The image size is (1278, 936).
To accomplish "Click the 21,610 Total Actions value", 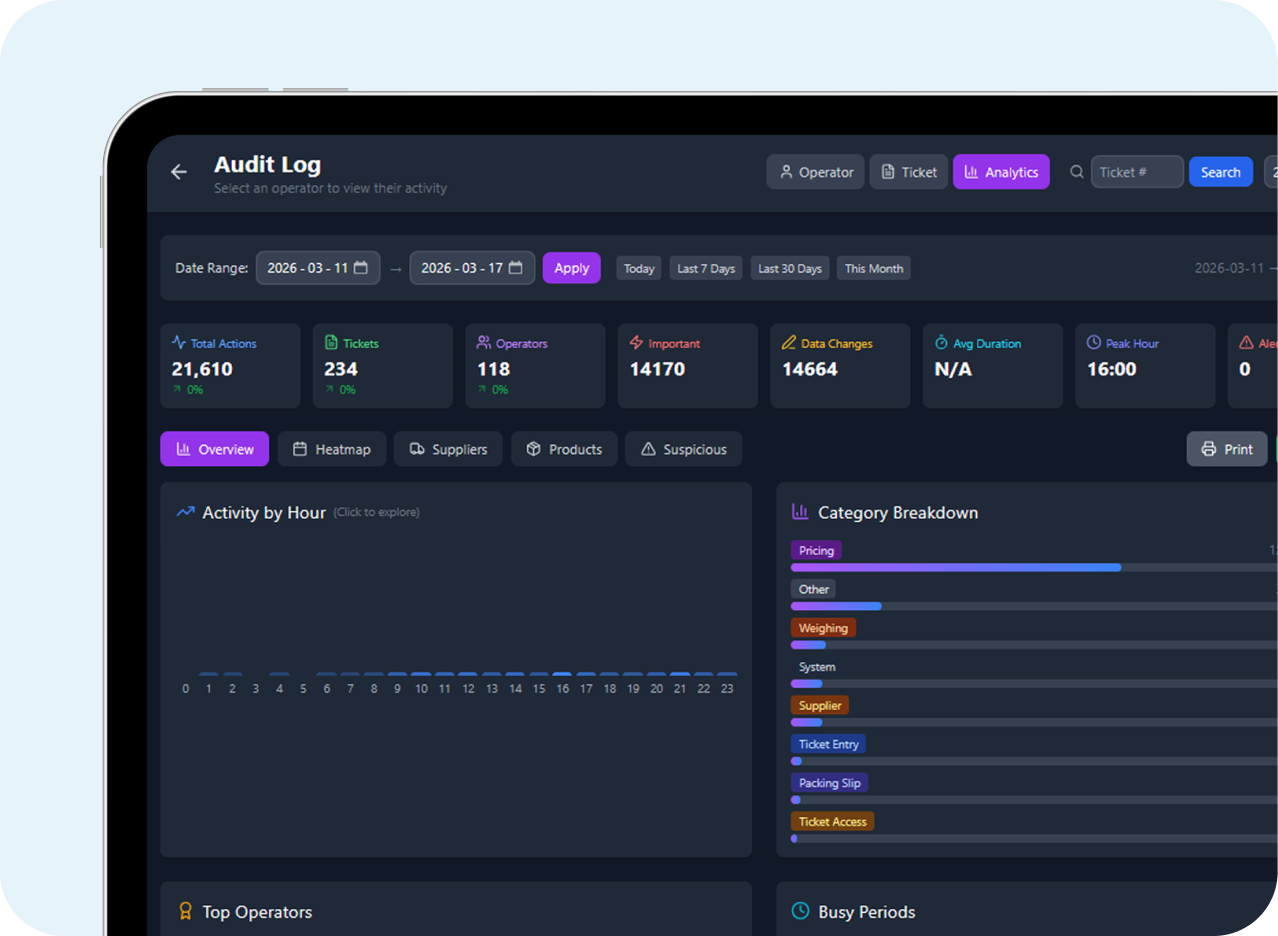I will pyautogui.click(x=202, y=369).
